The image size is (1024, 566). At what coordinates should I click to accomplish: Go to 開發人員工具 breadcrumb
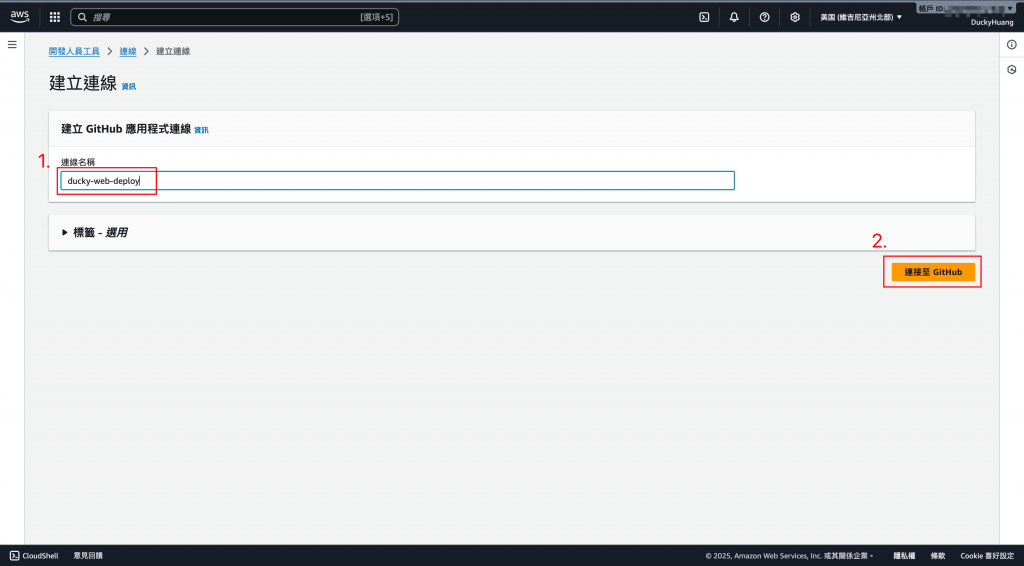tap(74, 51)
